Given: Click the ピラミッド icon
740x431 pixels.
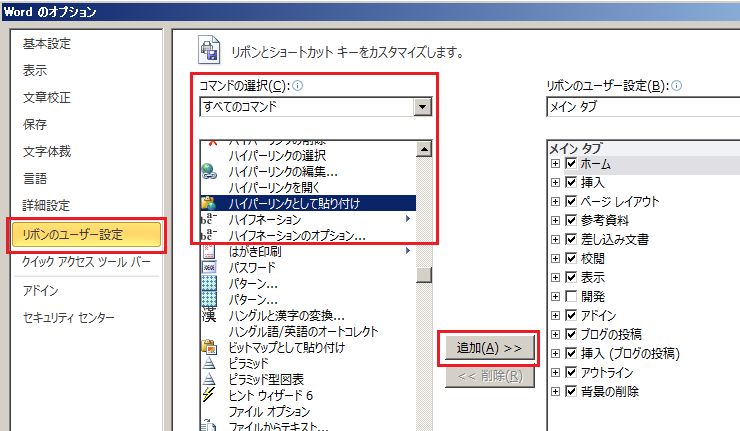Looking at the screenshot, I should tap(209, 363).
